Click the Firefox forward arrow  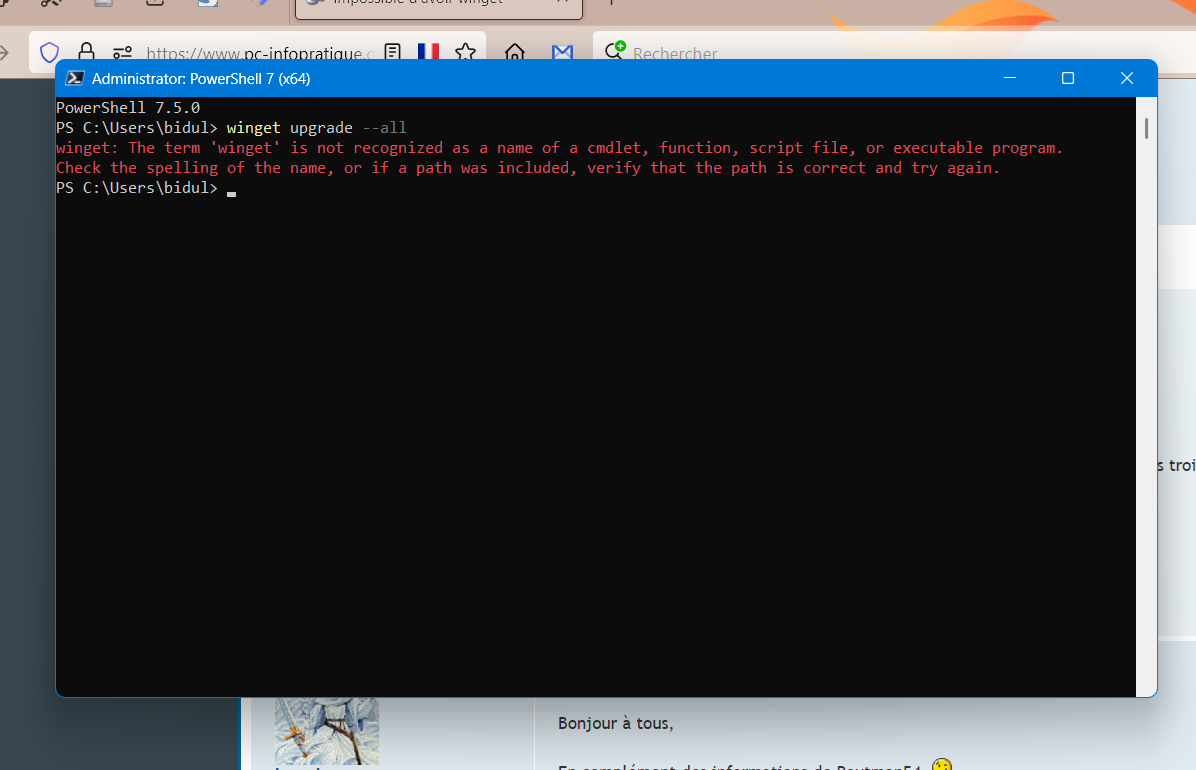(x=4, y=52)
